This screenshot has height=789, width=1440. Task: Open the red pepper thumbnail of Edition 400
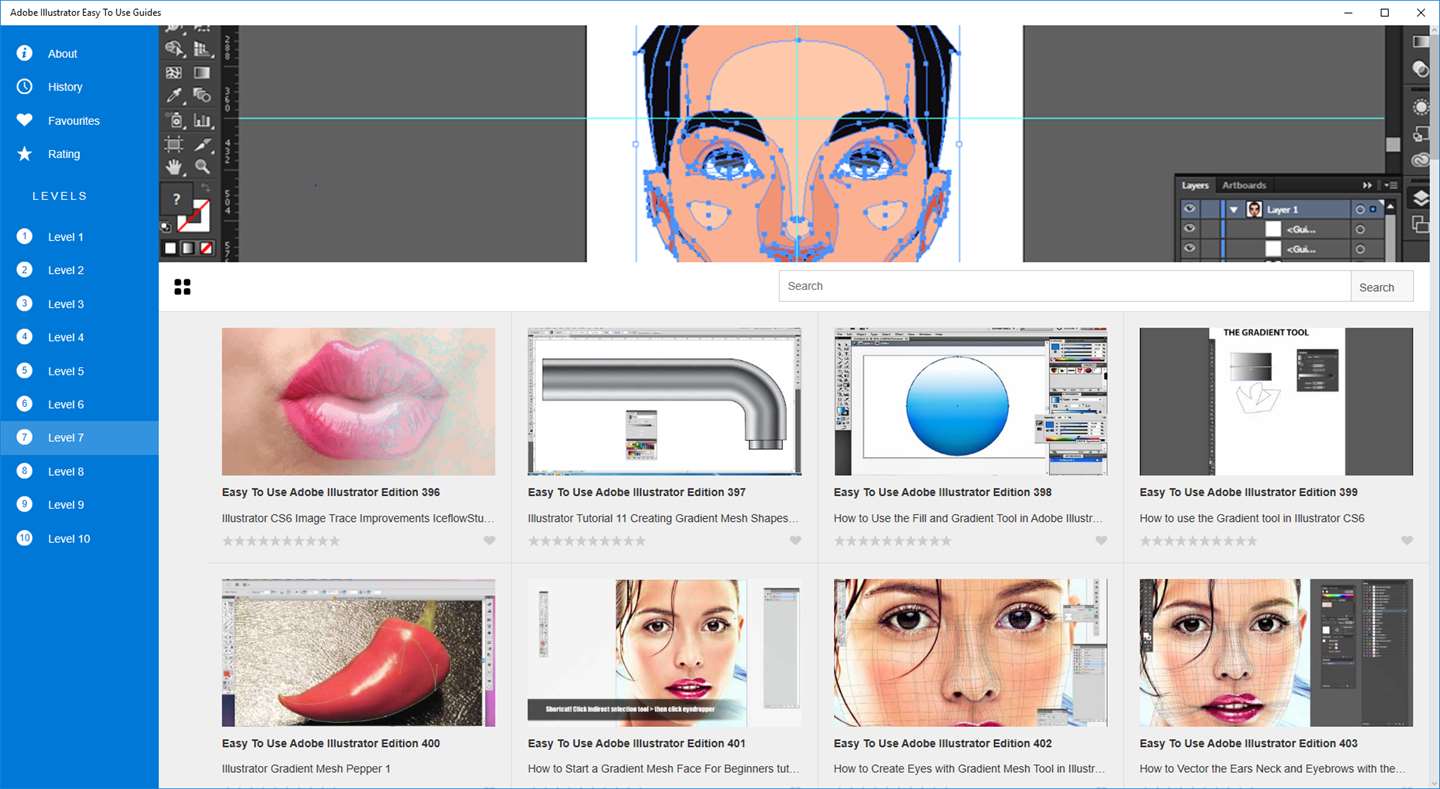pos(358,652)
